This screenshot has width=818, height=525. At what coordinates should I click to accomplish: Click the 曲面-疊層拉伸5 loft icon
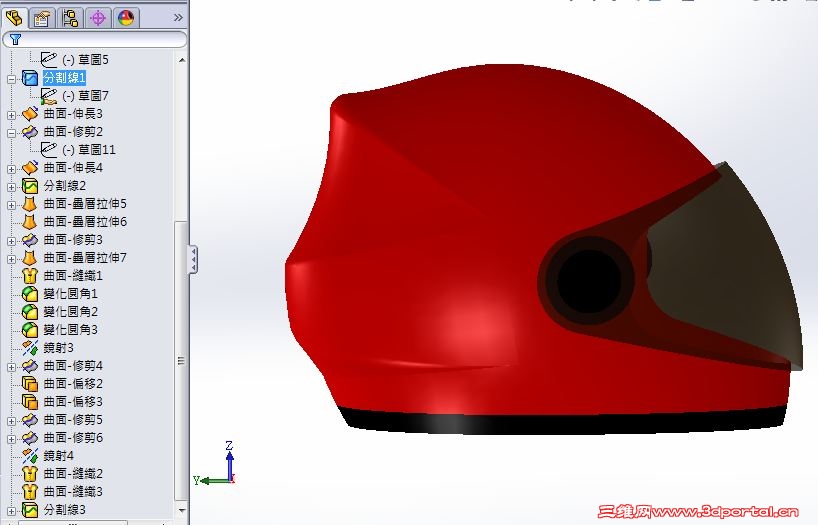point(30,204)
